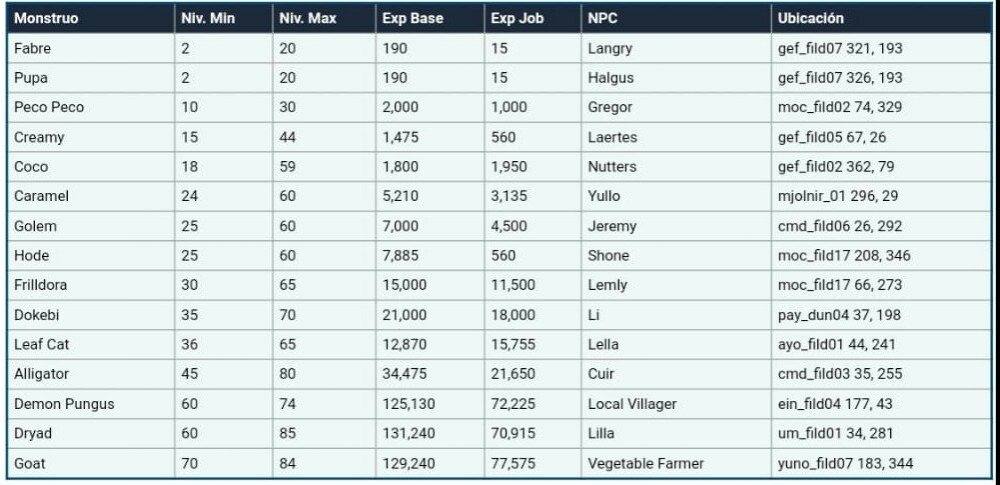
Task: Click the Demon Pungus cell
Action: tap(64, 404)
